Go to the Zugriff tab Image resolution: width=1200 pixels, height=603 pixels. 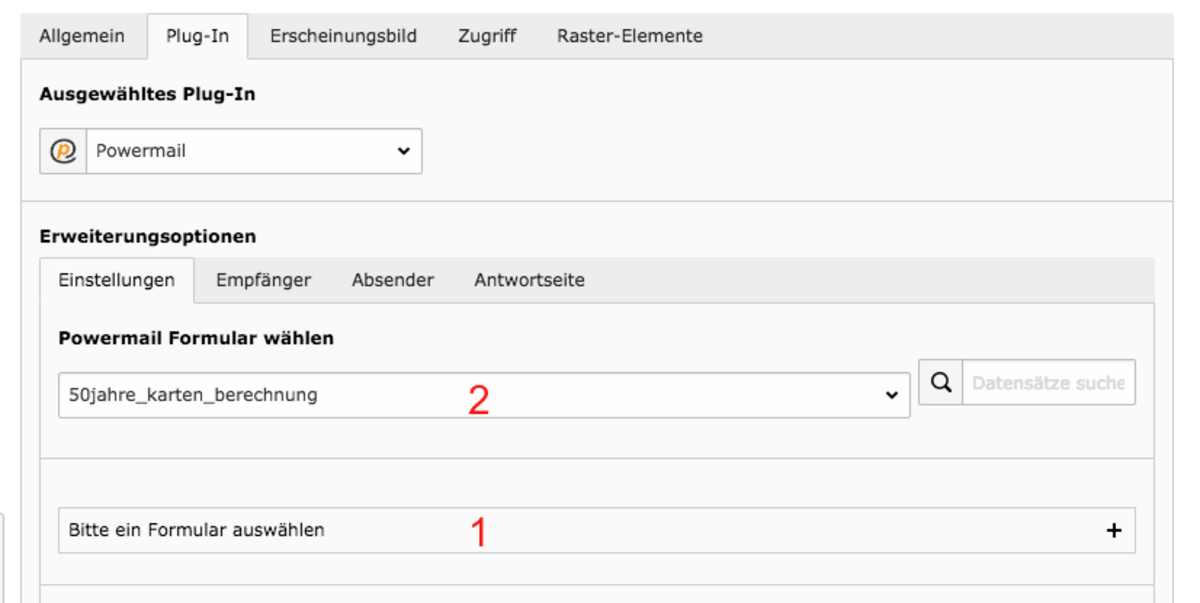coord(487,36)
